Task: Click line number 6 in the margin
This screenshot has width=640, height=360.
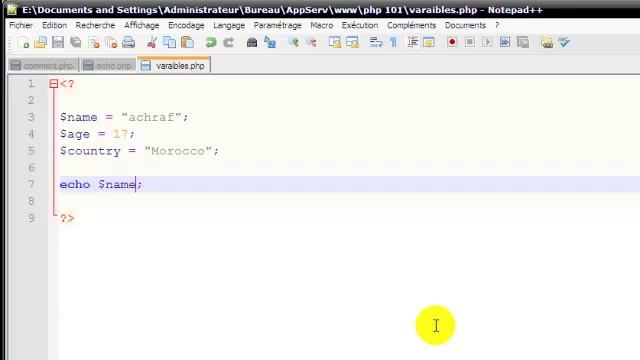Action: tap(31, 168)
